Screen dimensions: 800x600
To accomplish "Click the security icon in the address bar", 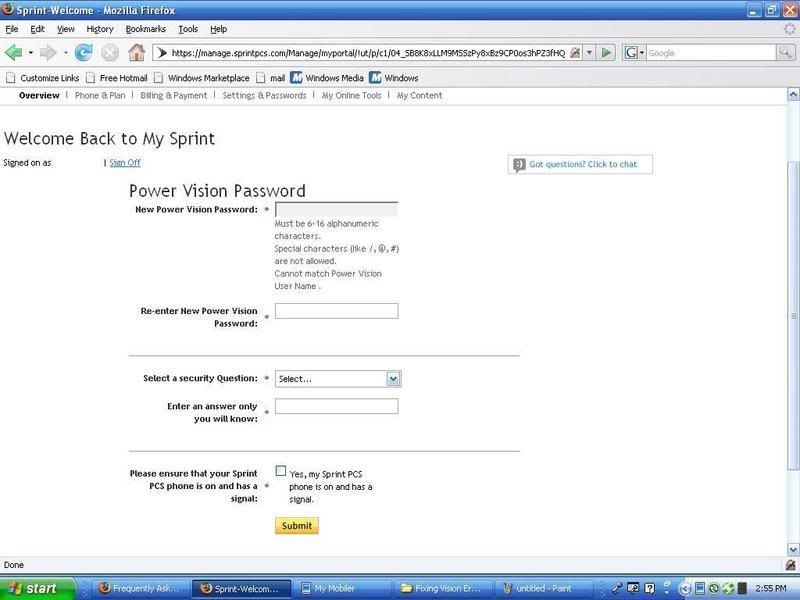I will coord(575,52).
